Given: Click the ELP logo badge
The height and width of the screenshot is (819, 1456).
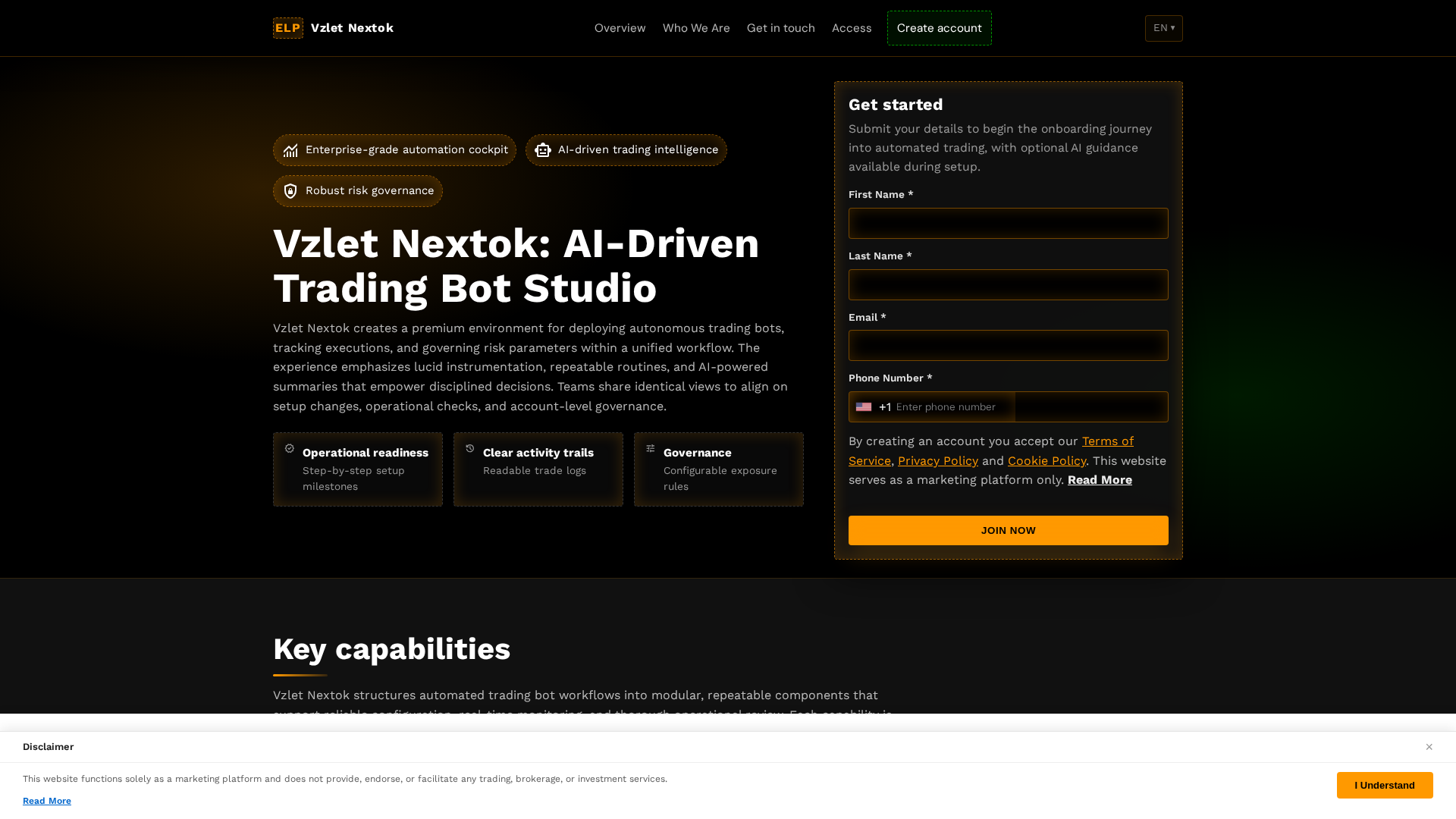Looking at the screenshot, I should [x=287, y=28].
